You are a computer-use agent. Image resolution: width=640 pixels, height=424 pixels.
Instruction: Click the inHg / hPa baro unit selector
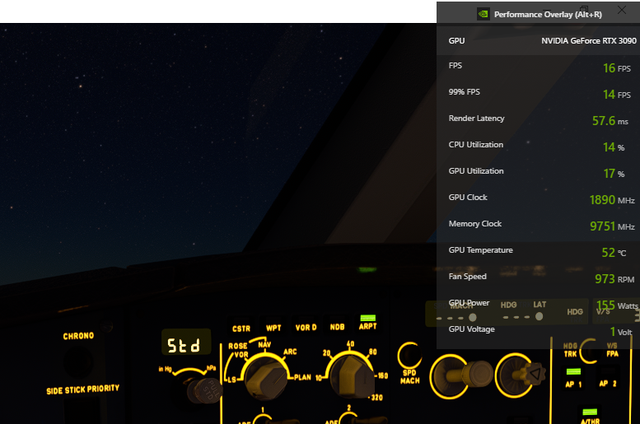pyautogui.click(x=188, y=371)
